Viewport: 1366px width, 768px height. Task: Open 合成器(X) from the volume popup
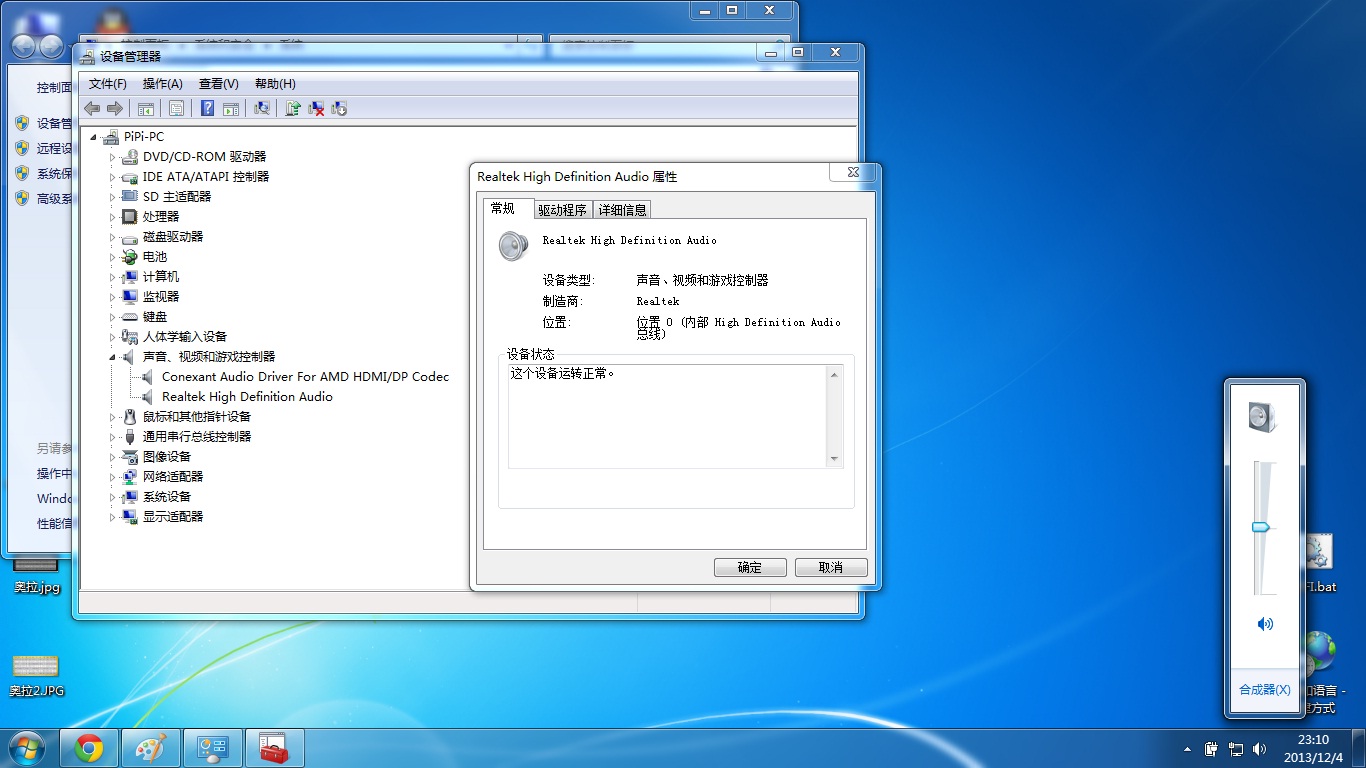click(x=1263, y=689)
